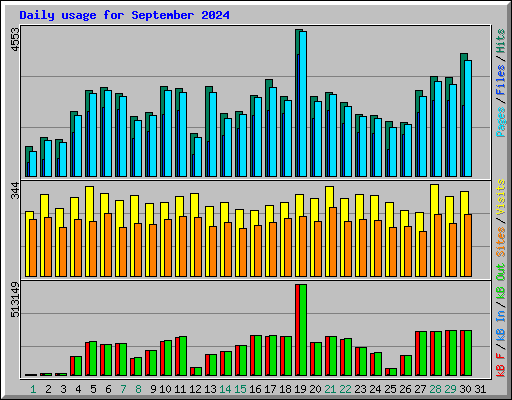Viewport: 512px width, 400px height.
Task: Click the orange sites bar for day 21
Action: tap(333, 242)
